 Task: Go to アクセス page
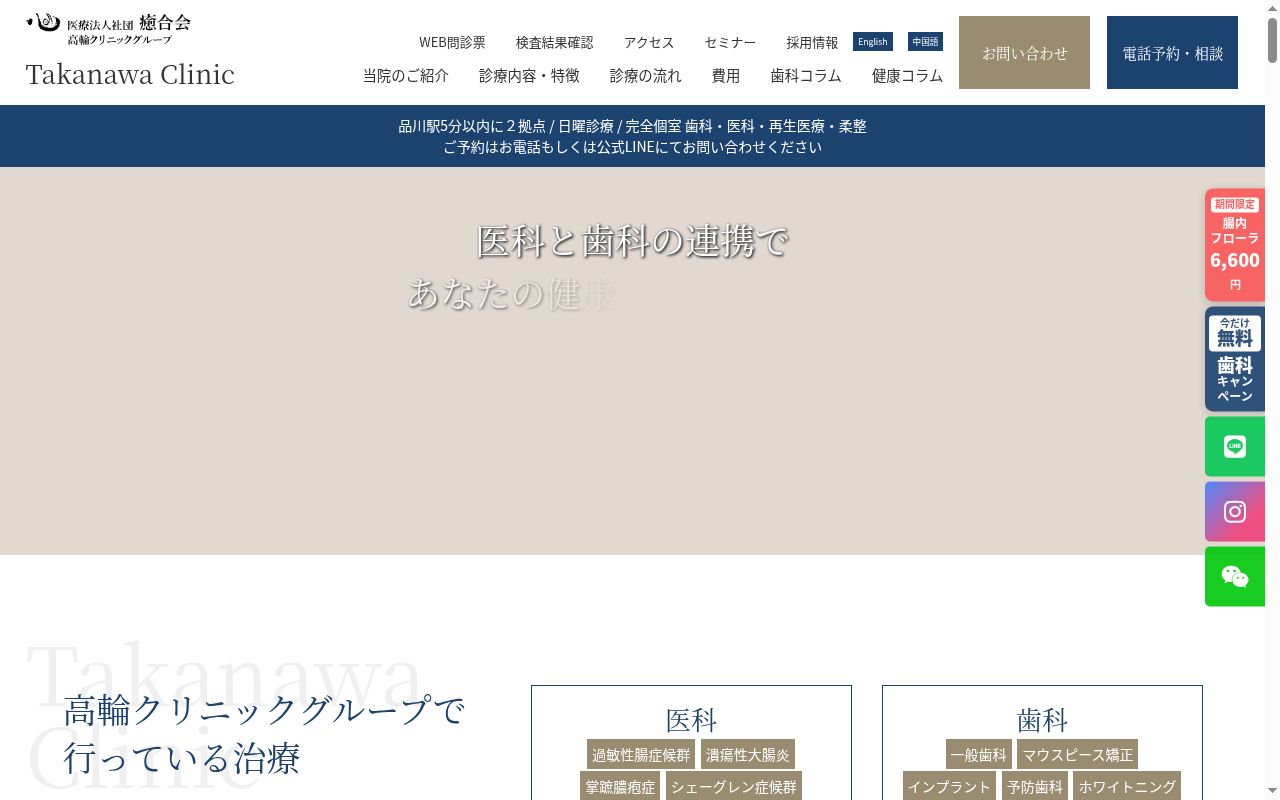tap(649, 42)
